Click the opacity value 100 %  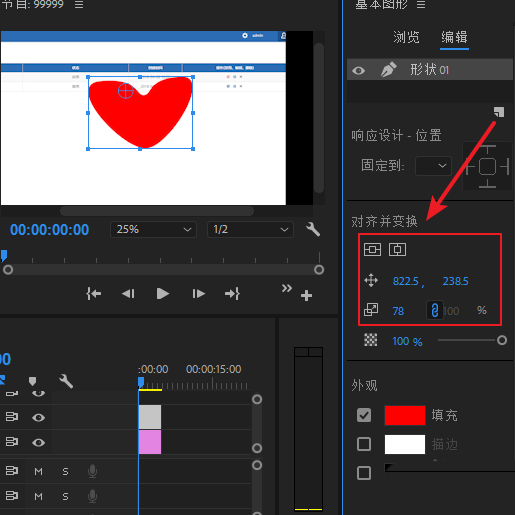(407, 341)
